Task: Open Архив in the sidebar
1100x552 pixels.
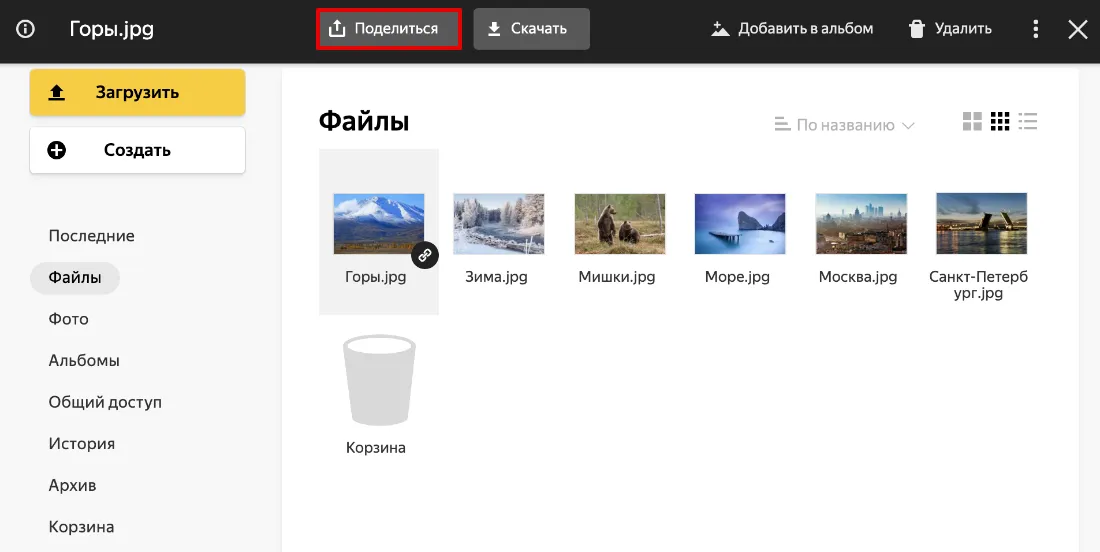Action: pos(72,485)
